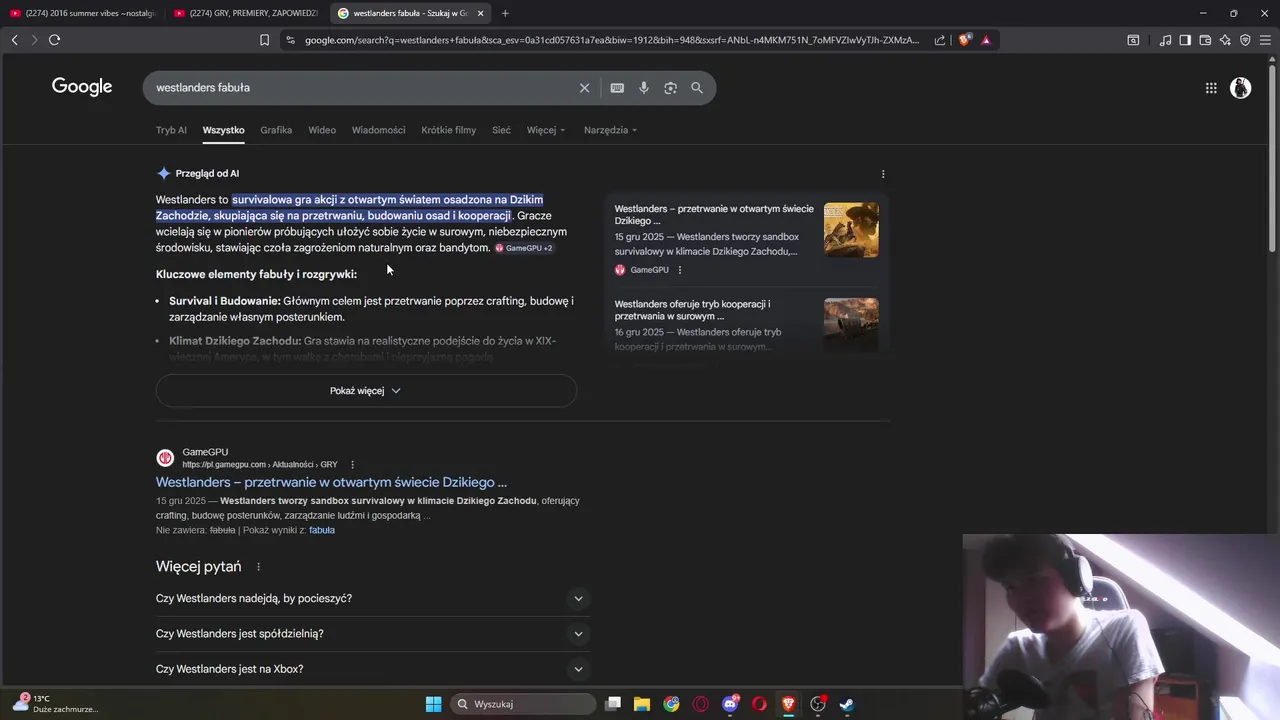This screenshot has height=720, width=1280.
Task: Close the westlanders fabuła browser tab
Action: pyautogui.click(x=481, y=13)
